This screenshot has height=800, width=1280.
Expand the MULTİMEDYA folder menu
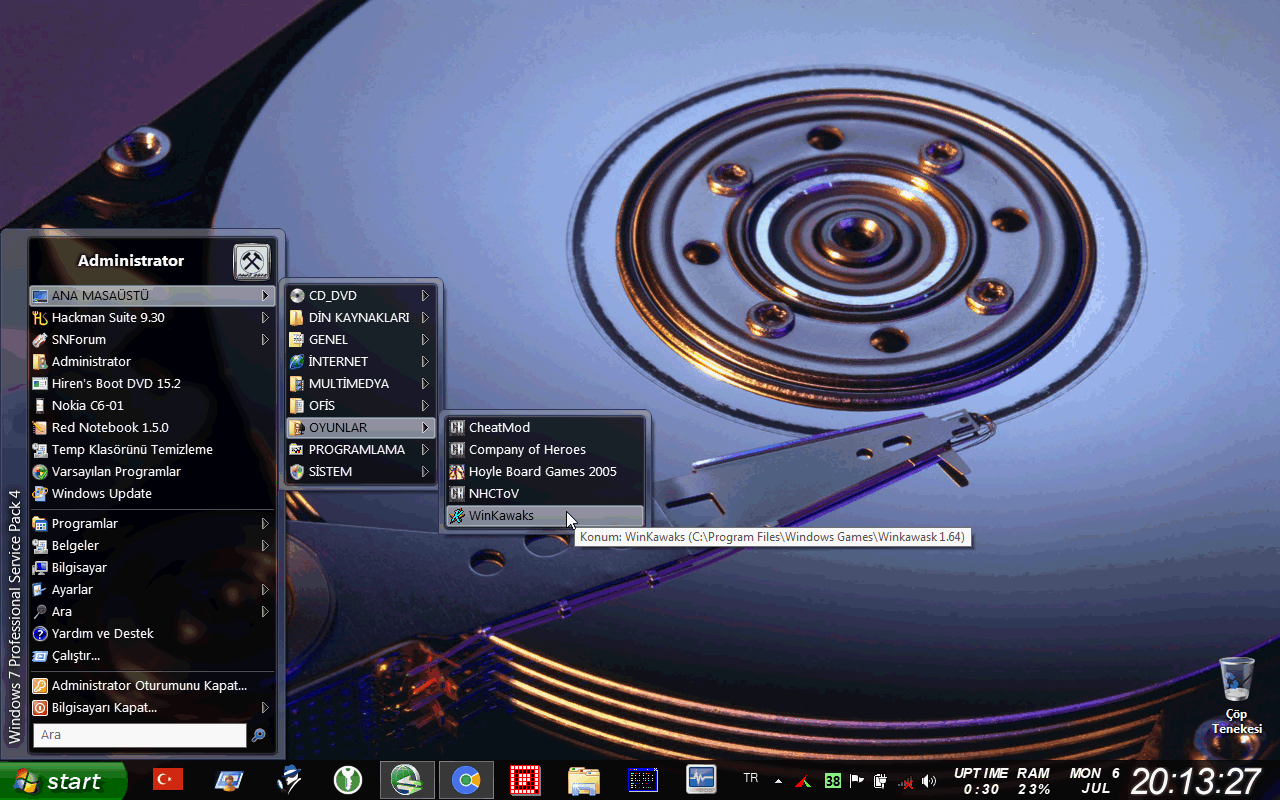(x=360, y=384)
